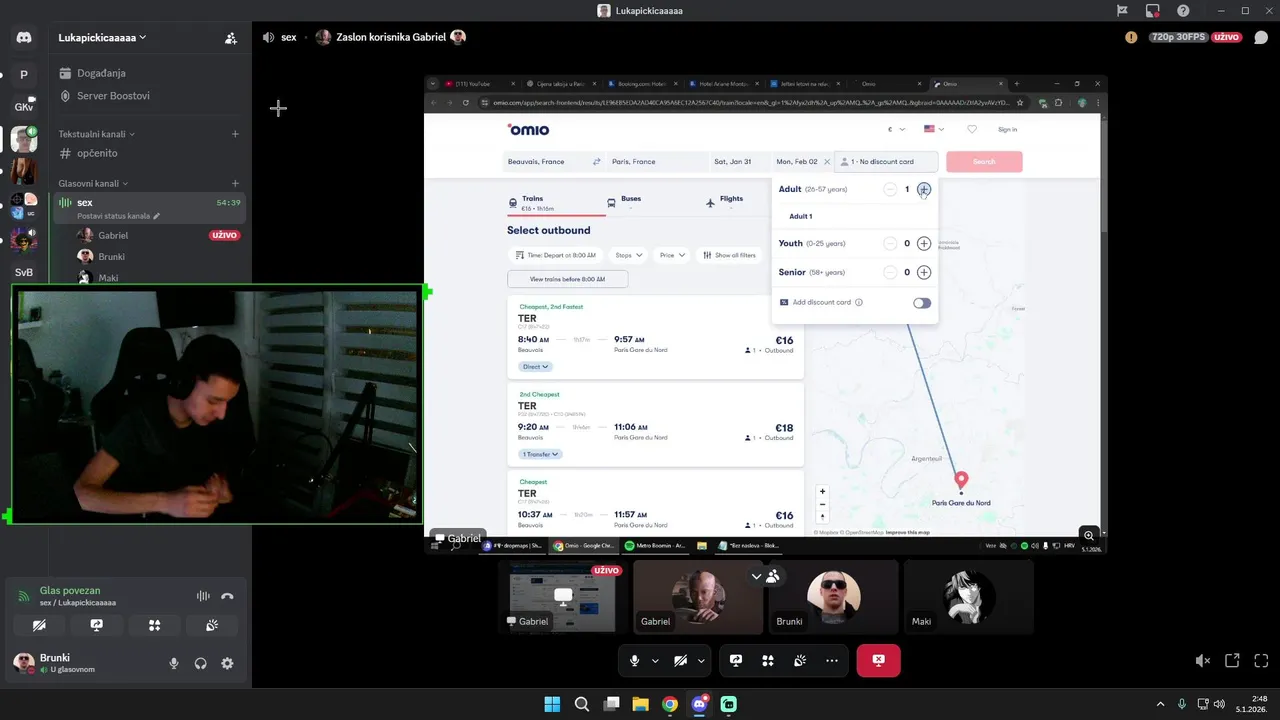Open noise suppression settings in voice panel
Viewport: 1280px width, 720px height.
tap(203, 596)
